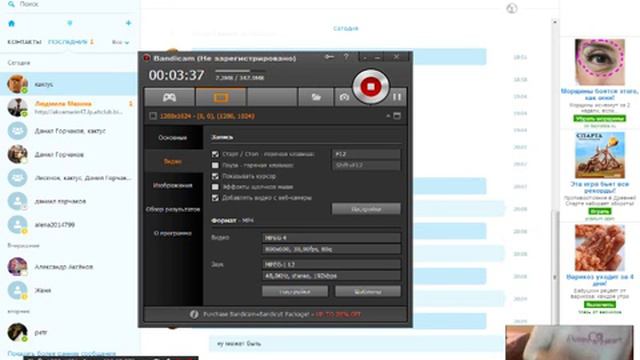Click the webcam preview thumbnail
The width and height of the screenshot is (640, 360).
click(x=569, y=343)
